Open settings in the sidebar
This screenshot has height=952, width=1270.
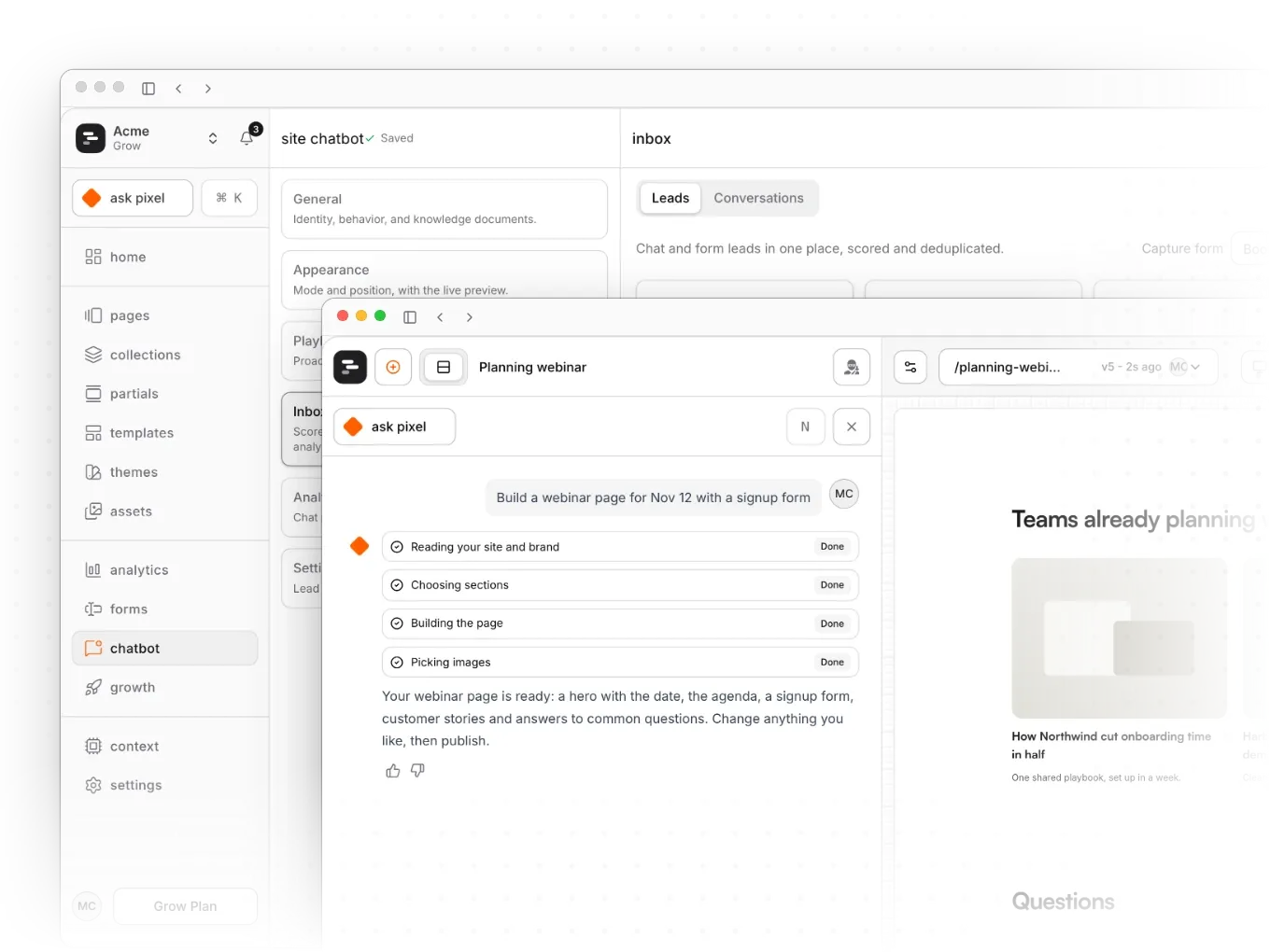164,786
